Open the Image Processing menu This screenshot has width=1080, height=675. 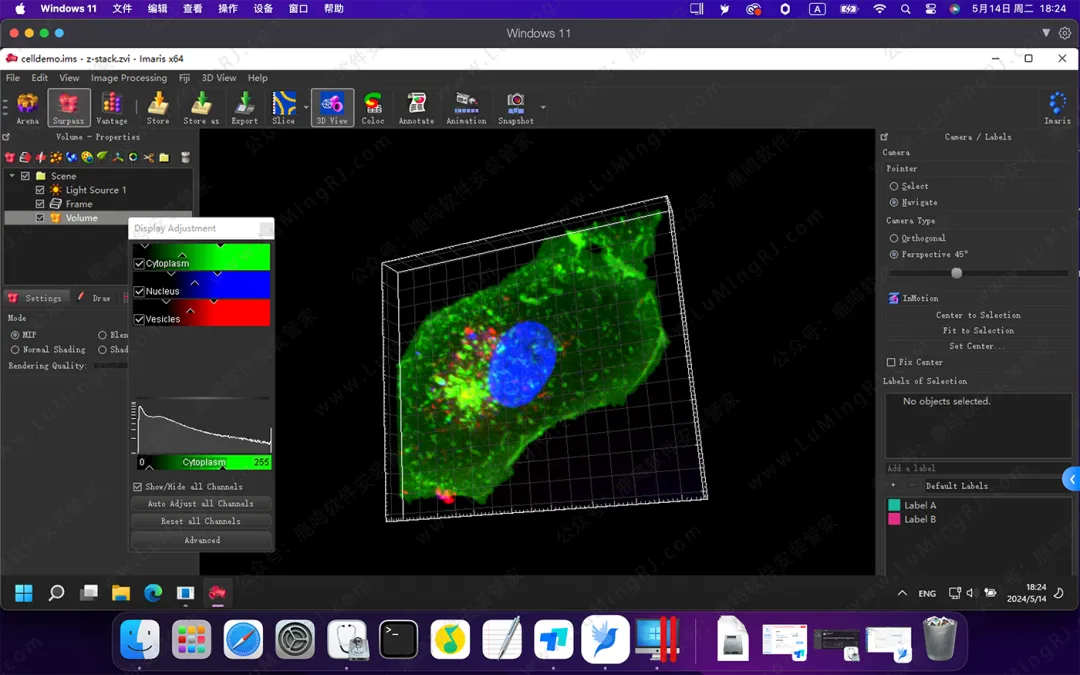pos(128,78)
